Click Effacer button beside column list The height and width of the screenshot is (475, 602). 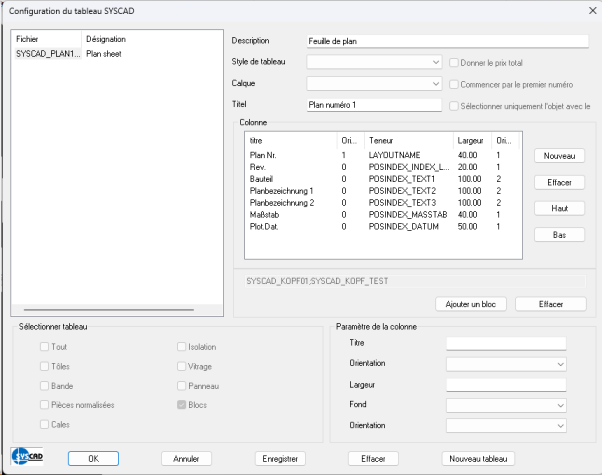pos(559,182)
